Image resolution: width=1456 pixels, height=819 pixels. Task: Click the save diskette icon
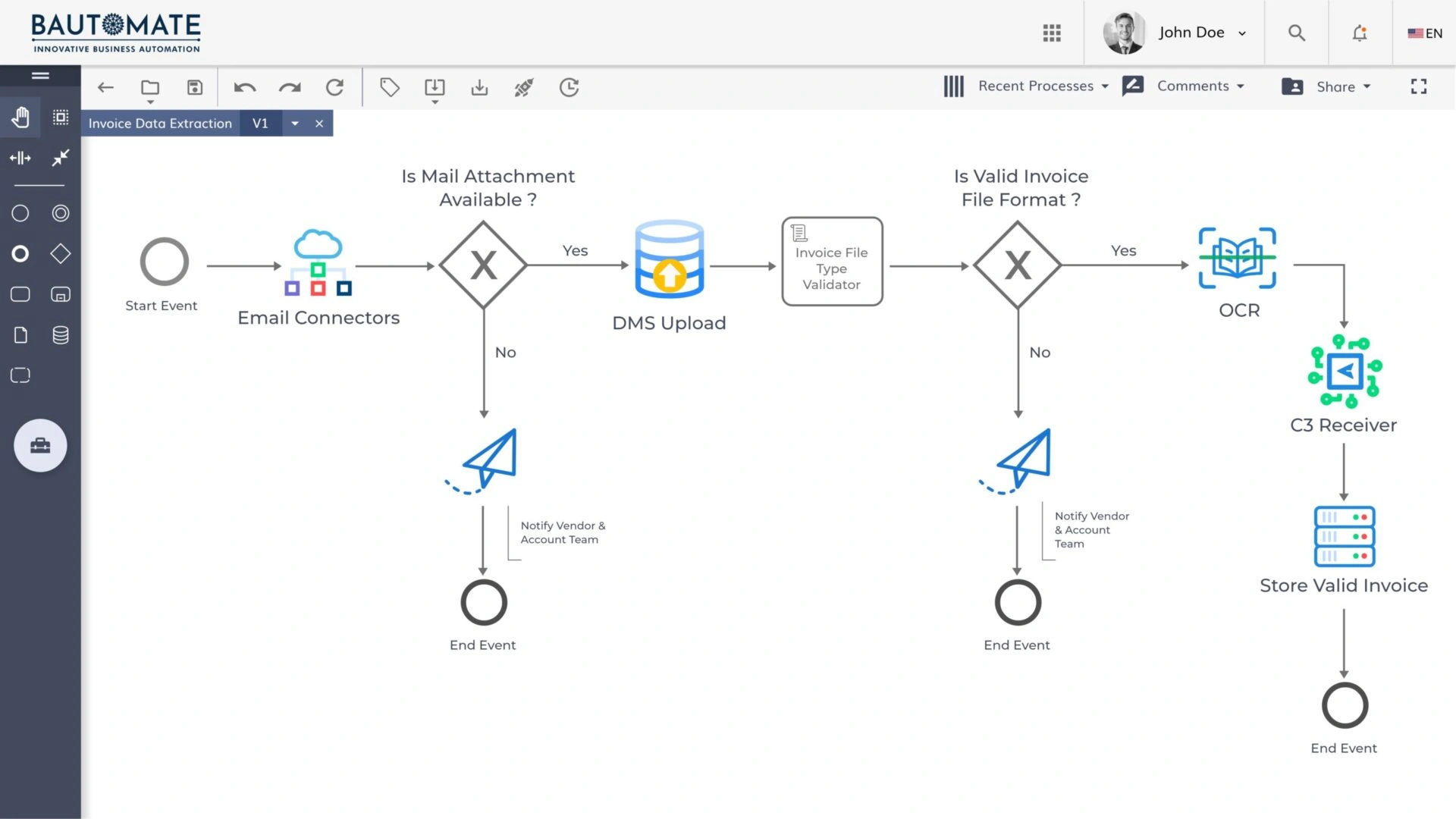tap(195, 87)
